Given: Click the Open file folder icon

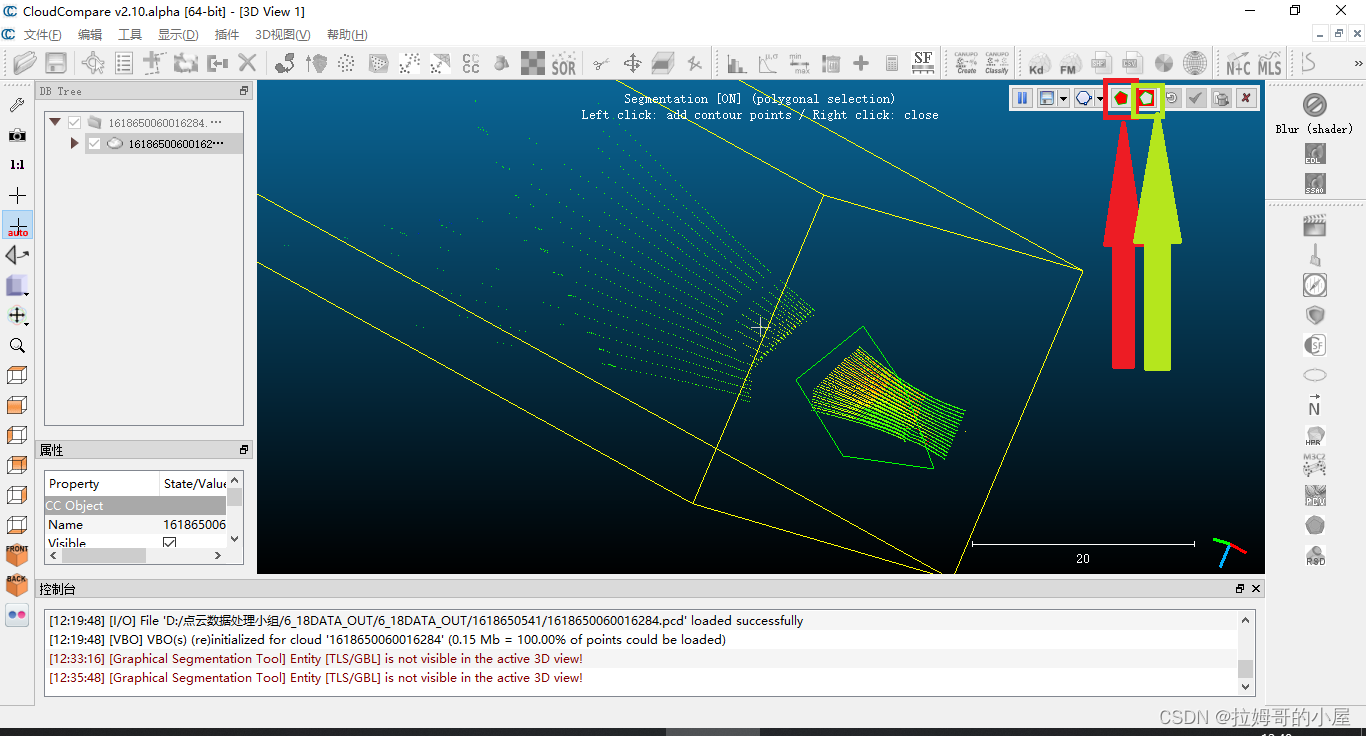Looking at the screenshot, I should click(25, 63).
